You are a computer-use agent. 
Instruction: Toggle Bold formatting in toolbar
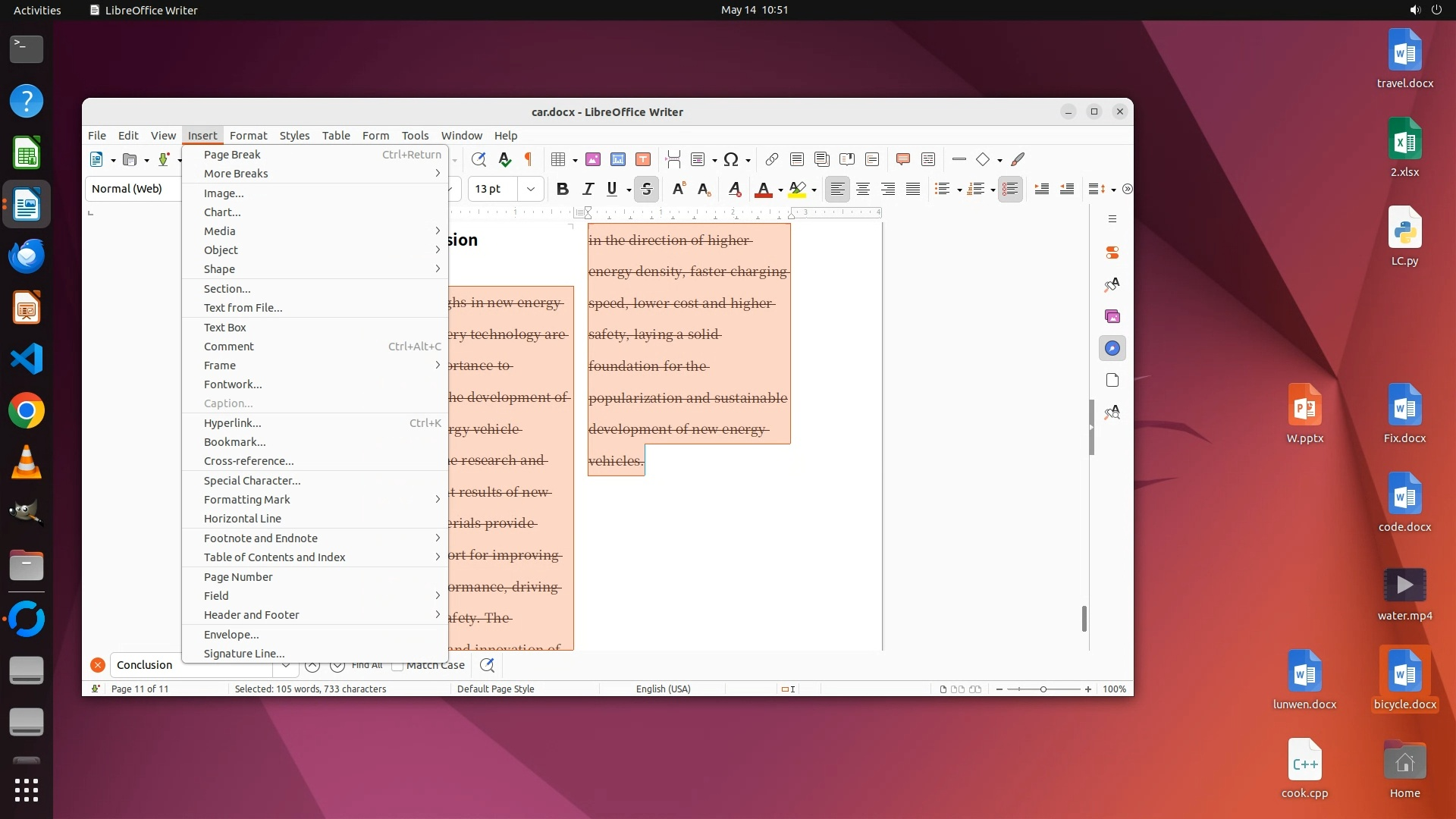point(562,189)
